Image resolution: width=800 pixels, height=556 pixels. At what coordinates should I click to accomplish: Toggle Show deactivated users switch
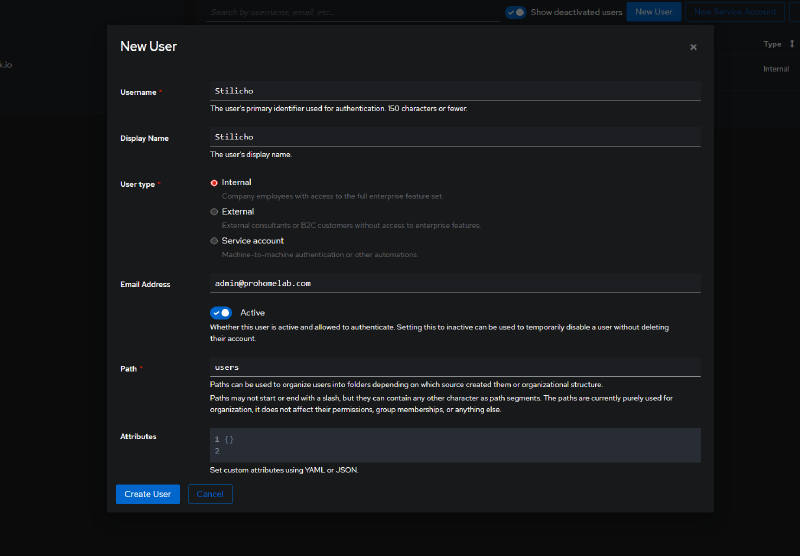(x=515, y=12)
